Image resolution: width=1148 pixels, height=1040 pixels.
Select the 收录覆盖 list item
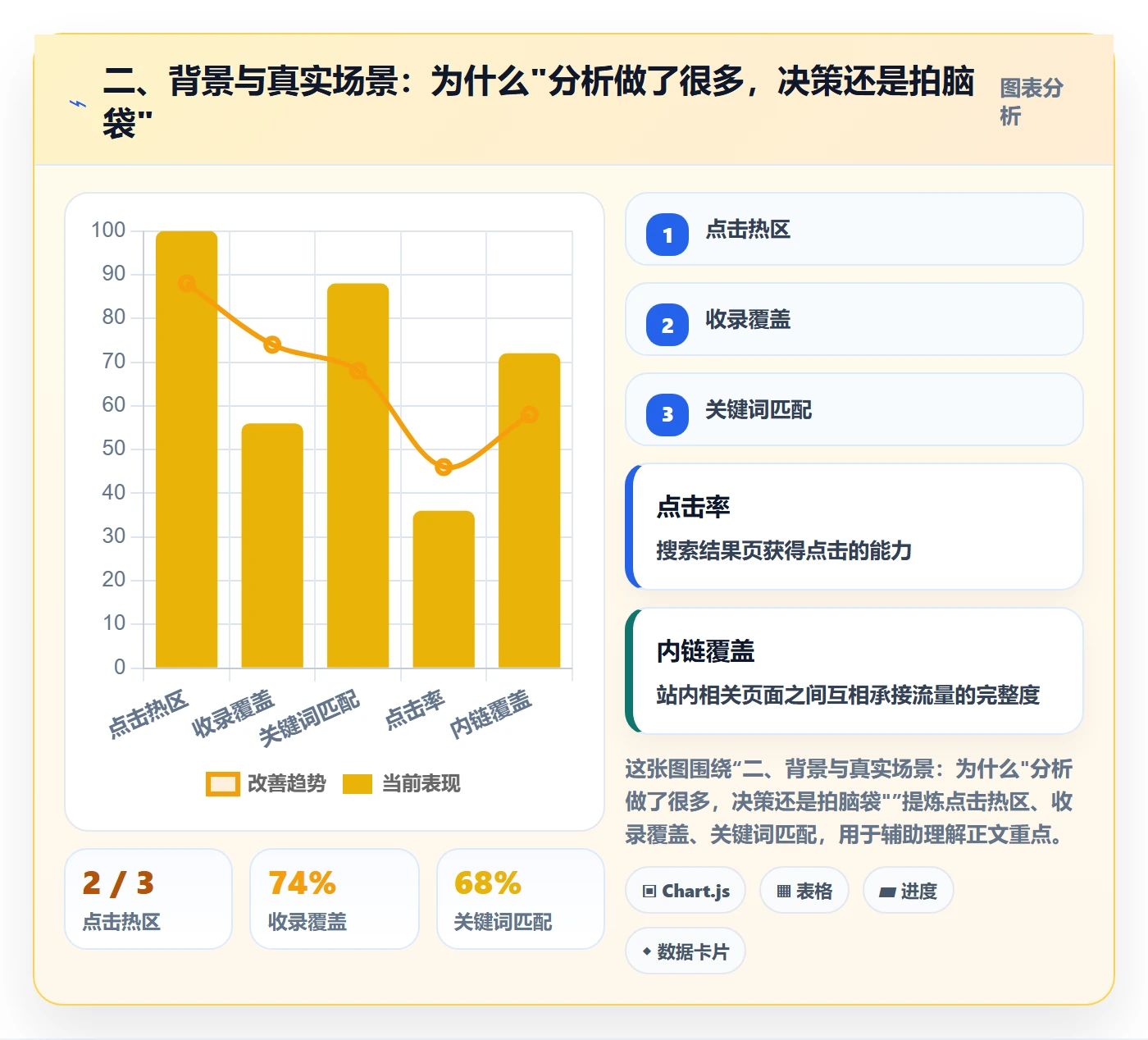(854, 320)
